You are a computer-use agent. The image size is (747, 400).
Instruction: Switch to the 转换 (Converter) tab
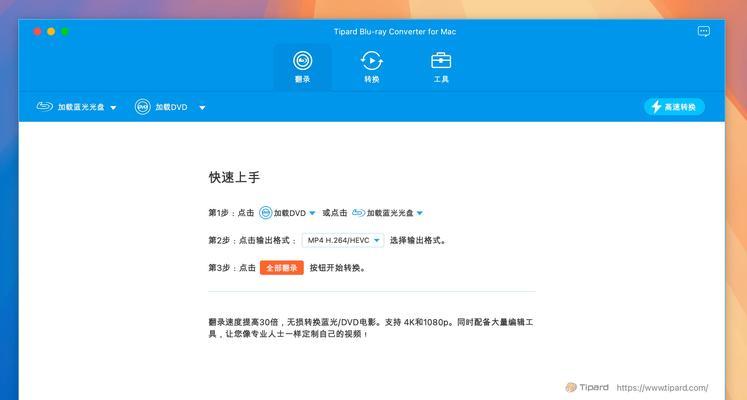[x=372, y=67]
